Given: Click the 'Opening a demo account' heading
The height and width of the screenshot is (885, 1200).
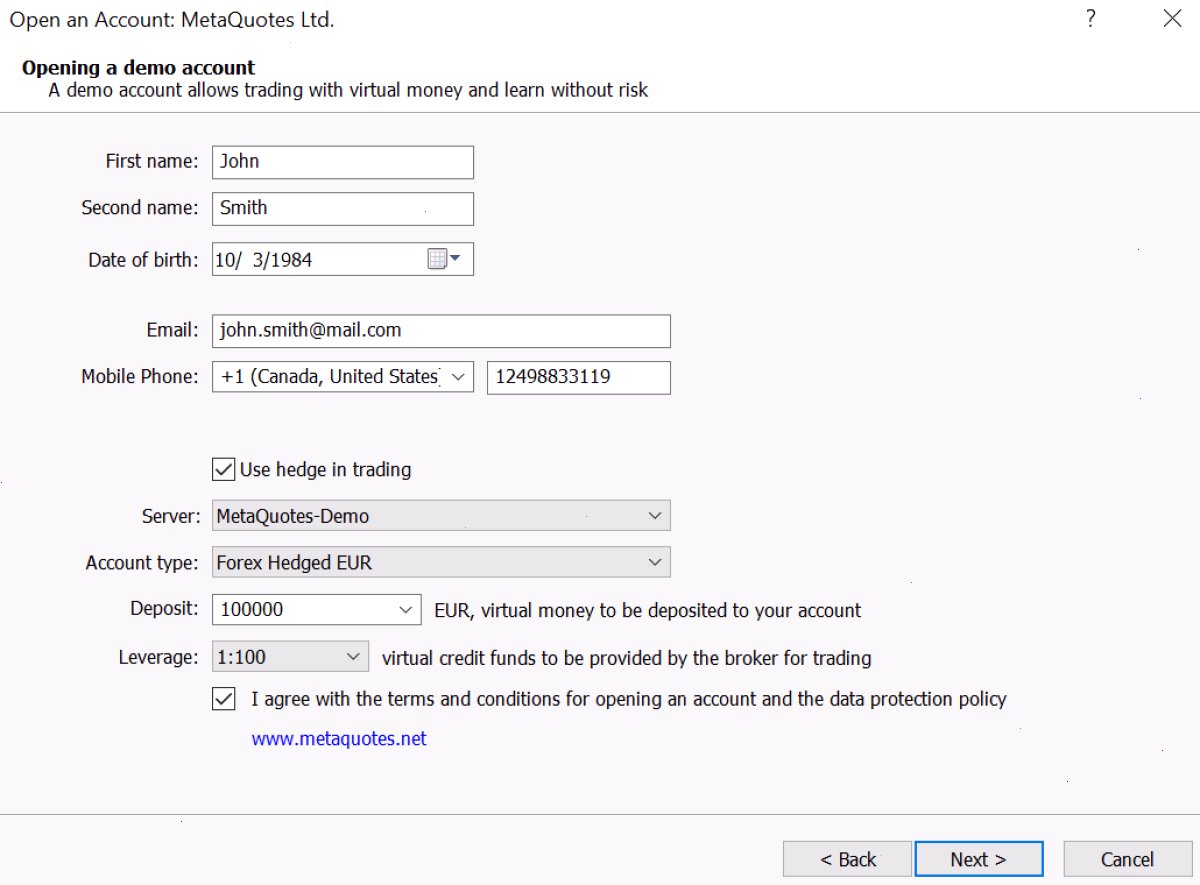Looking at the screenshot, I should click(x=138, y=68).
